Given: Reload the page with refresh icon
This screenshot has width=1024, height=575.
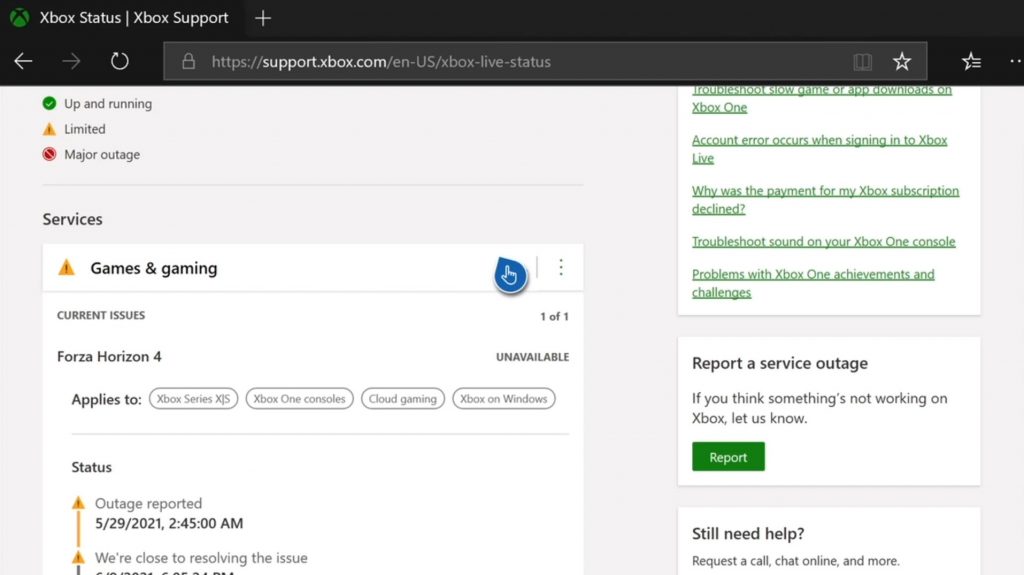Looking at the screenshot, I should point(120,61).
